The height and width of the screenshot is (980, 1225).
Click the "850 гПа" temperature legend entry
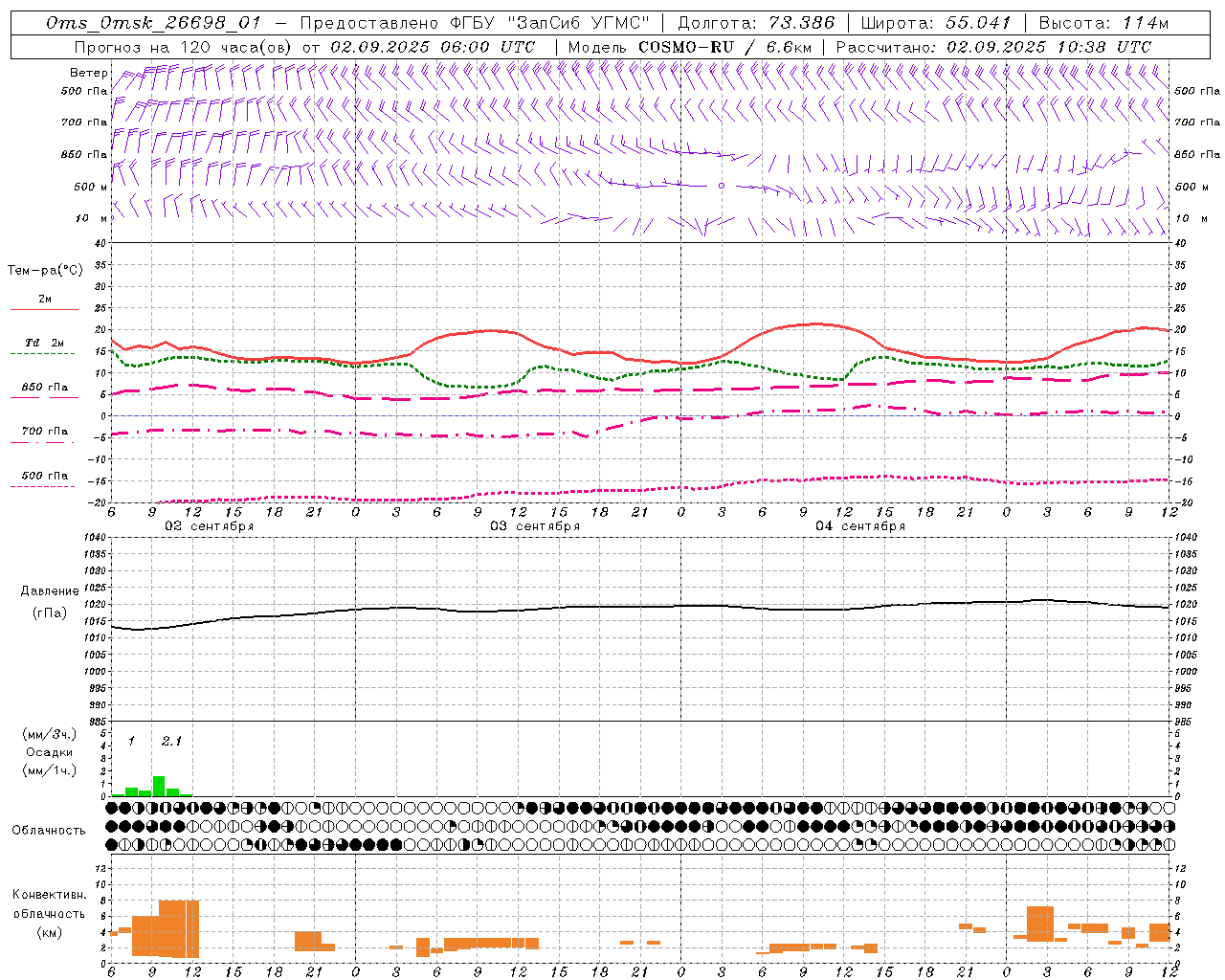[x=45, y=388]
